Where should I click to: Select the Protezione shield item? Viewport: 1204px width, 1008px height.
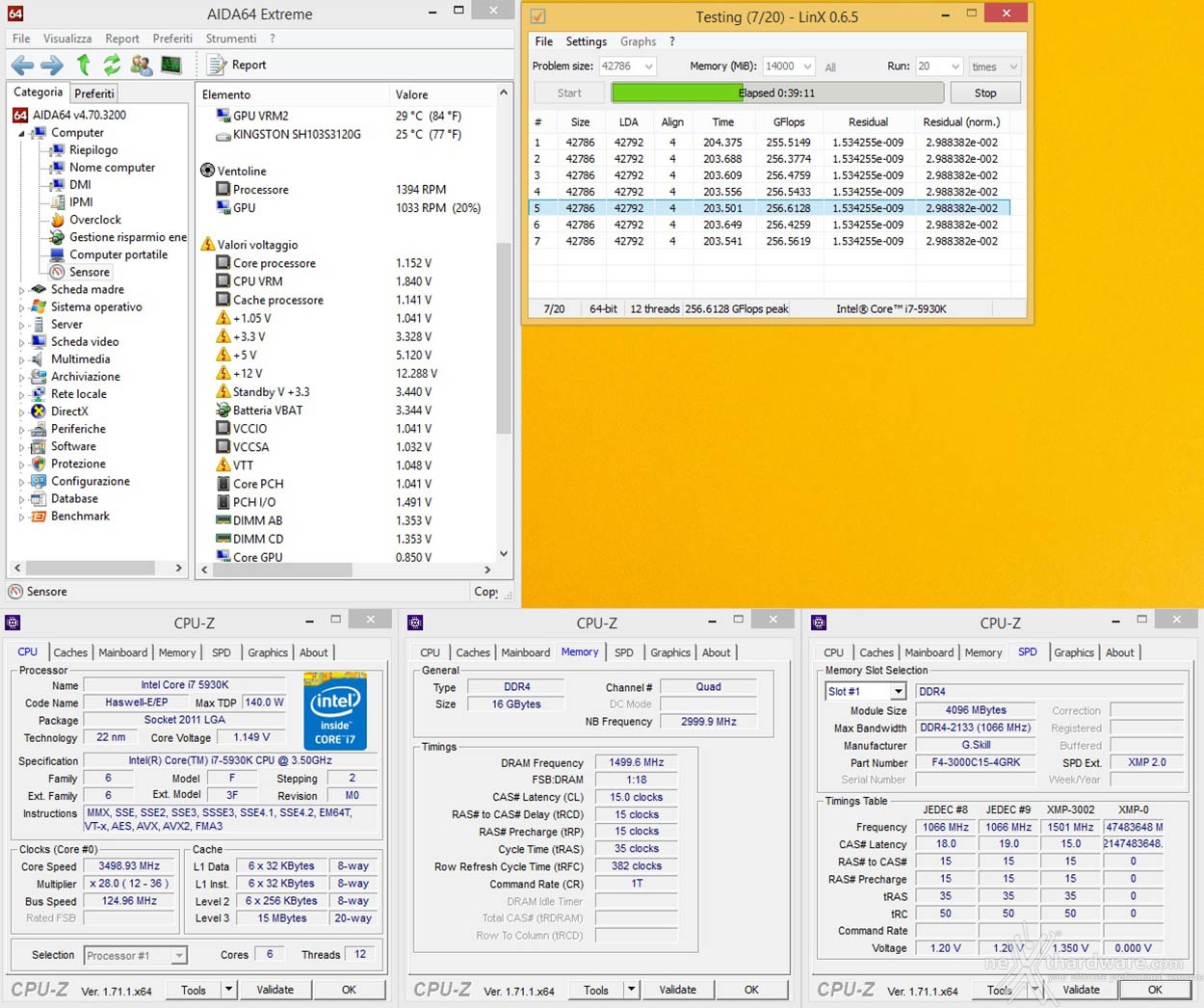click(78, 464)
